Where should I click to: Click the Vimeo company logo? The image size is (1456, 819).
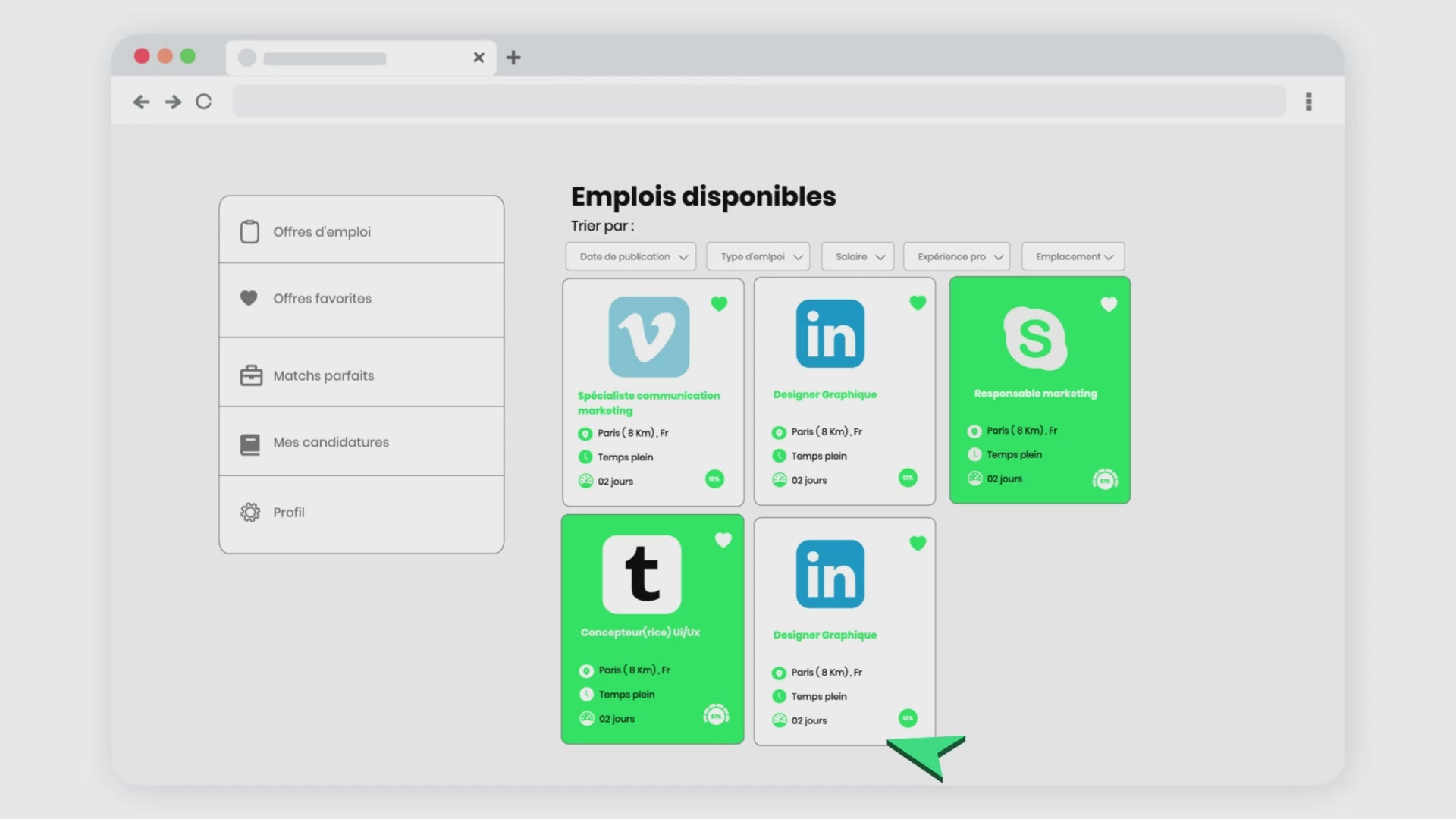[648, 337]
